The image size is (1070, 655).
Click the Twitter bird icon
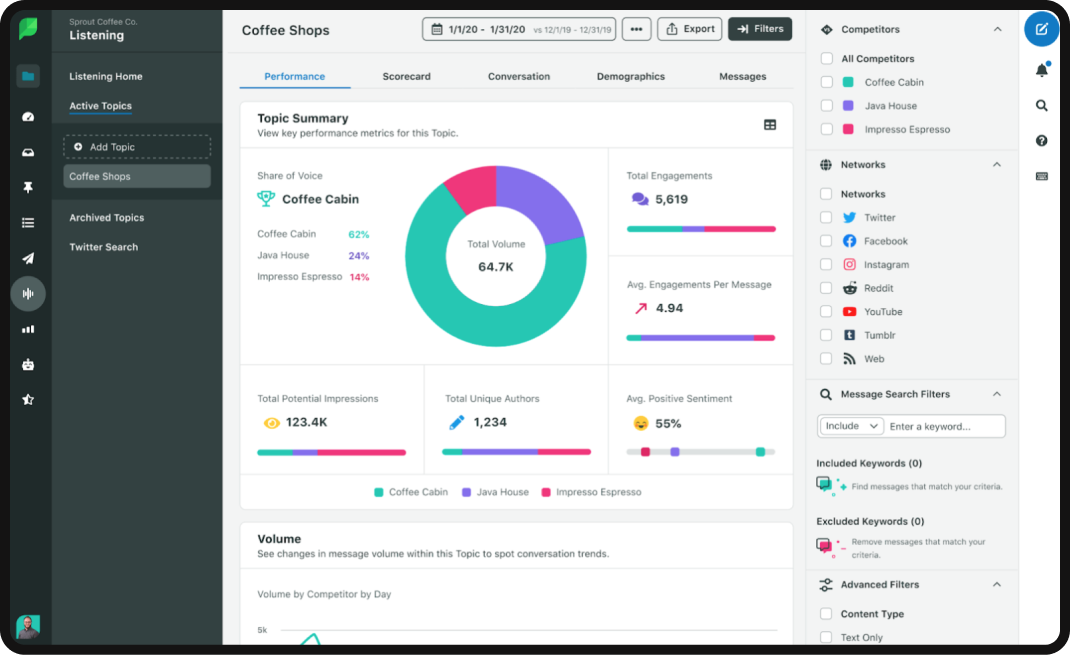(x=849, y=218)
